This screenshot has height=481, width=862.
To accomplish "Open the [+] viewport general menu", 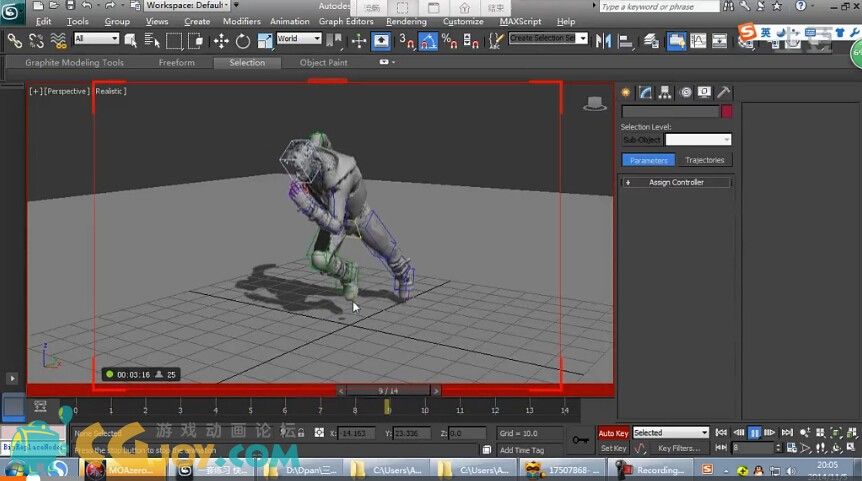I will 36,91.
